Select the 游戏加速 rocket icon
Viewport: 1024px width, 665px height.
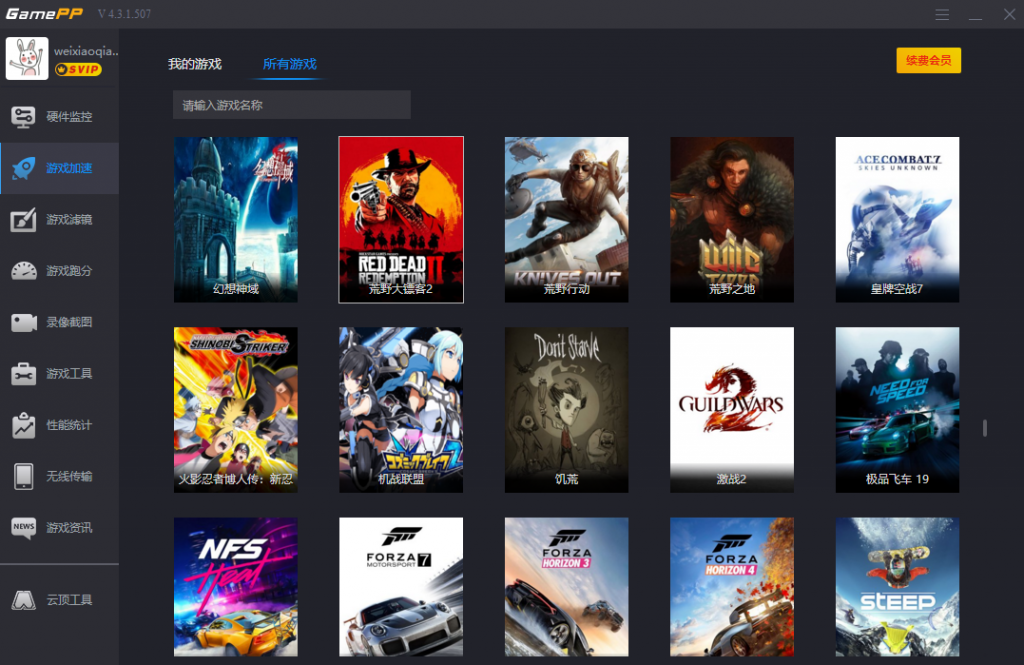pyautogui.click(x=24, y=169)
